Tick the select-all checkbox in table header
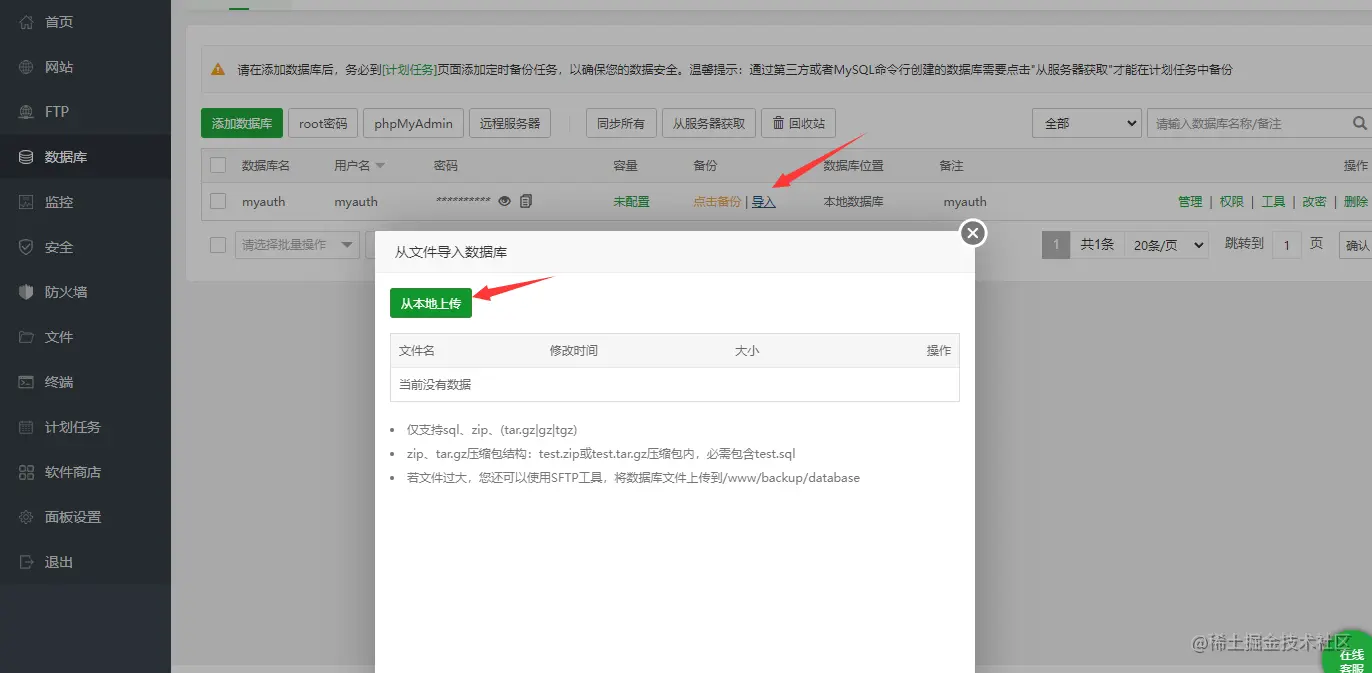This screenshot has height=673, width=1372. point(218,165)
